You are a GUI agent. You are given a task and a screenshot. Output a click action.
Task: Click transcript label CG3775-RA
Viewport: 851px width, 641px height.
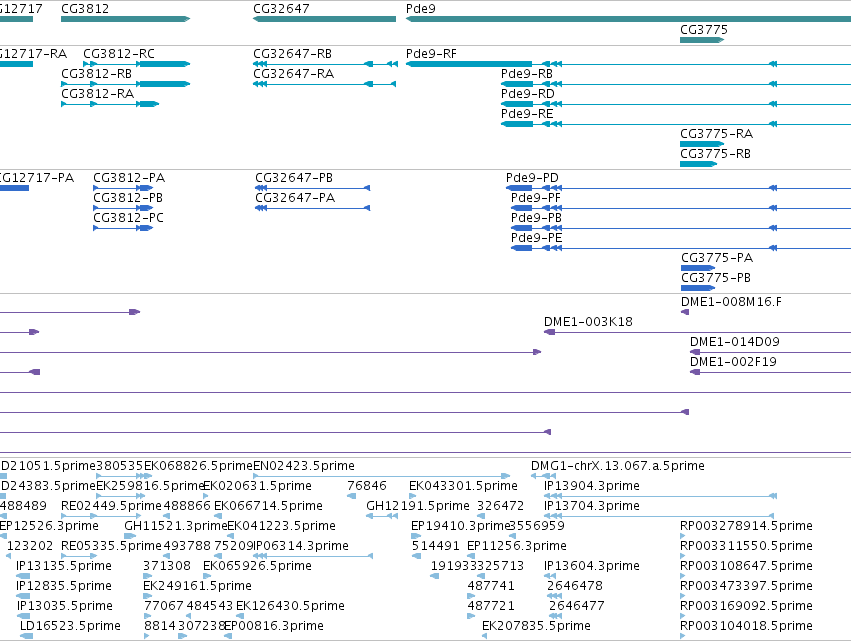716,134
